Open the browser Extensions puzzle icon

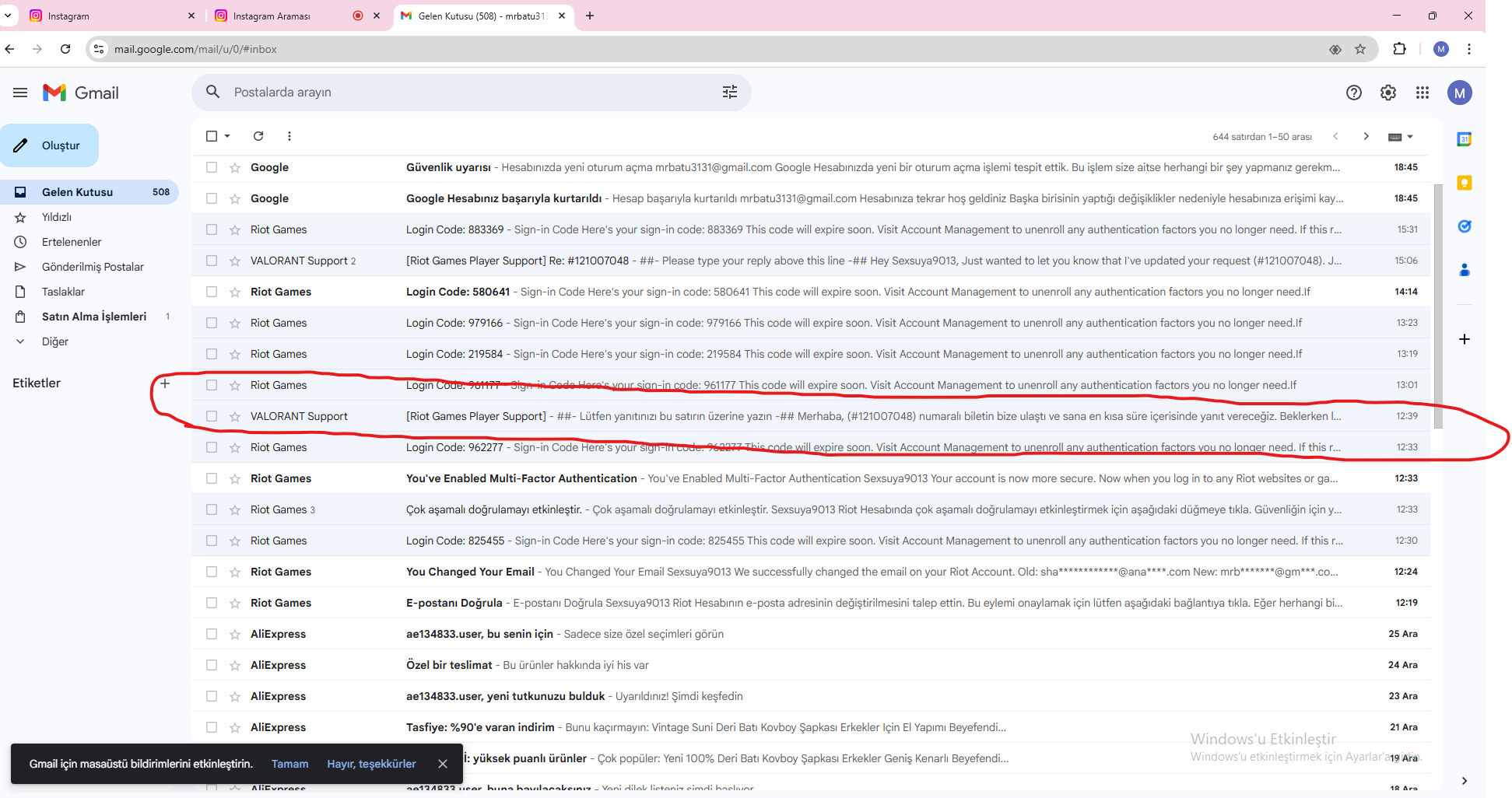click(x=1399, y=49)
